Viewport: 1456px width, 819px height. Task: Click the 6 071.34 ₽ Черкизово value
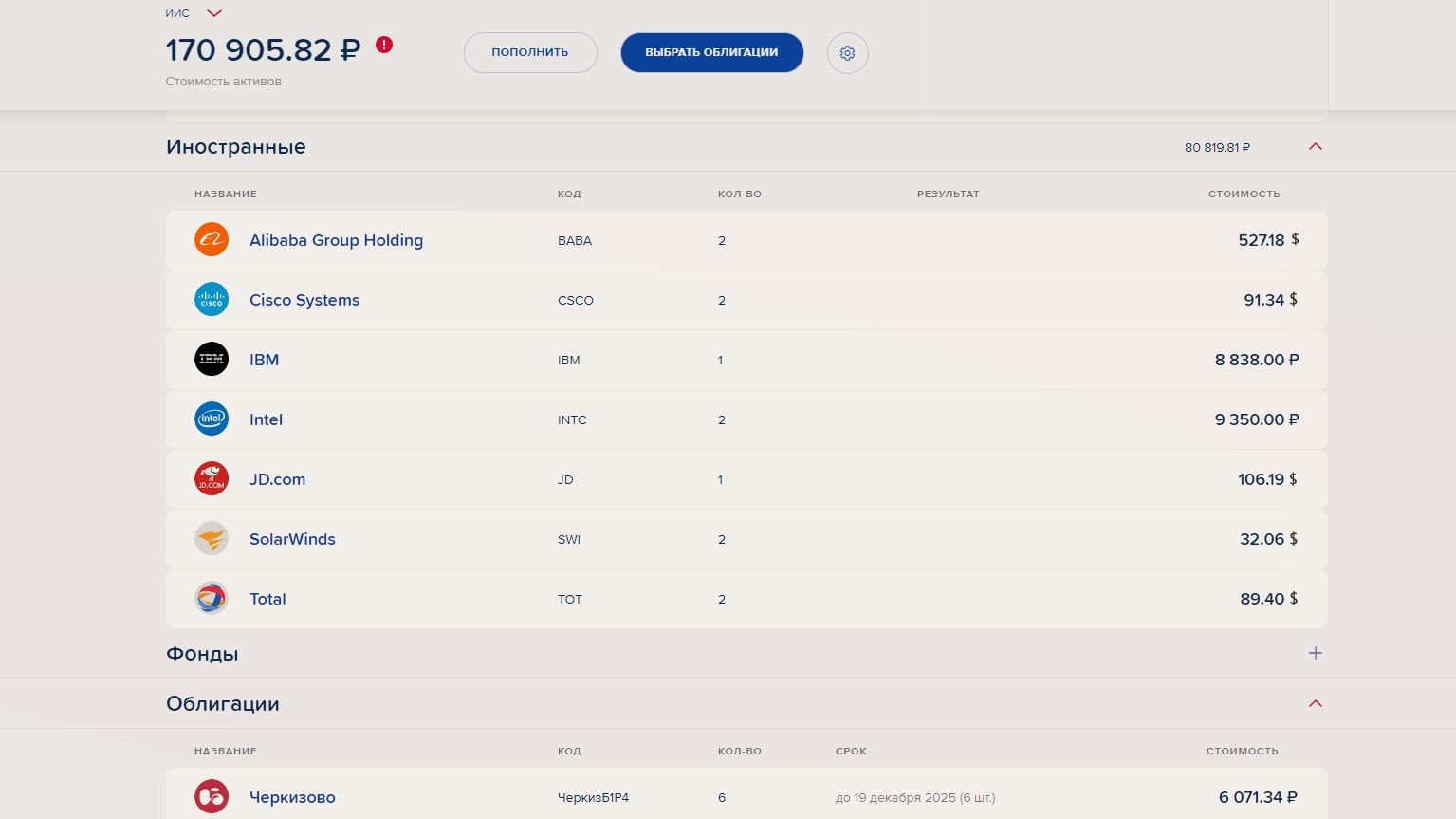[x=1258, y=797]
